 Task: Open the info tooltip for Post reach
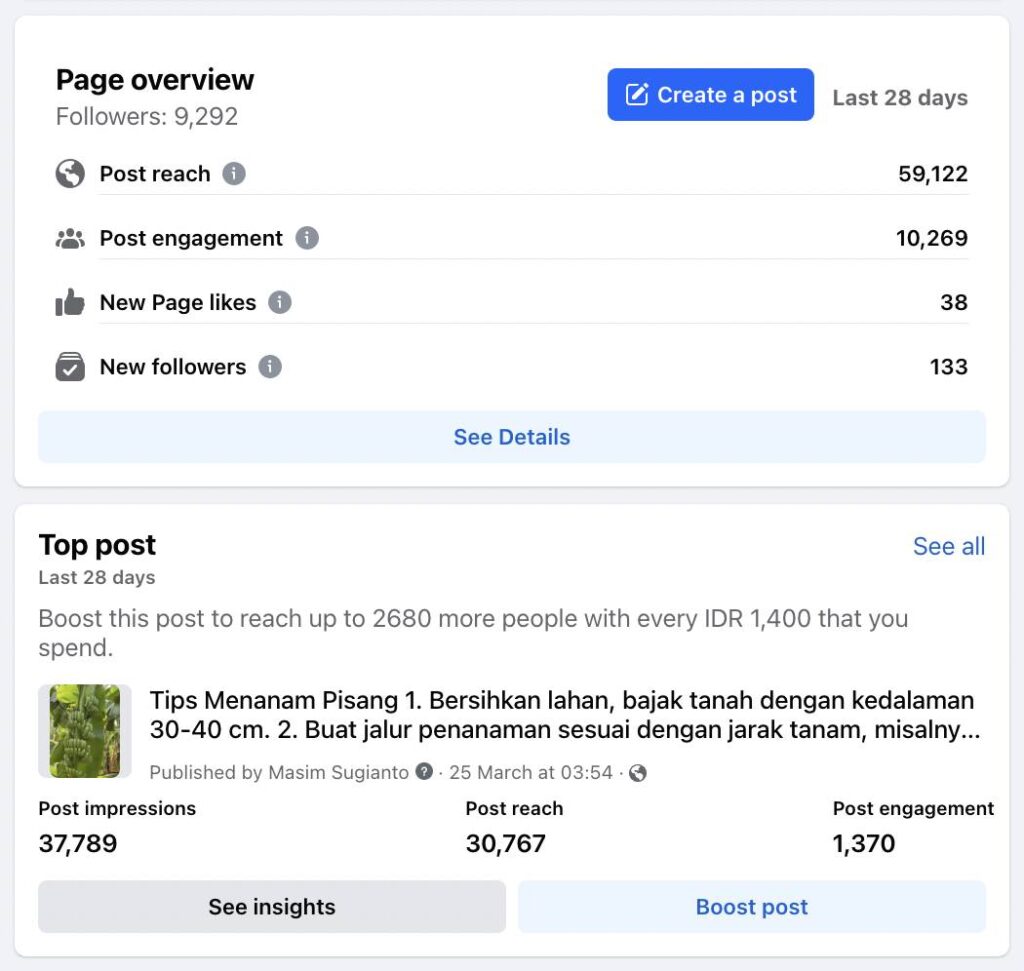click(234, 174)
